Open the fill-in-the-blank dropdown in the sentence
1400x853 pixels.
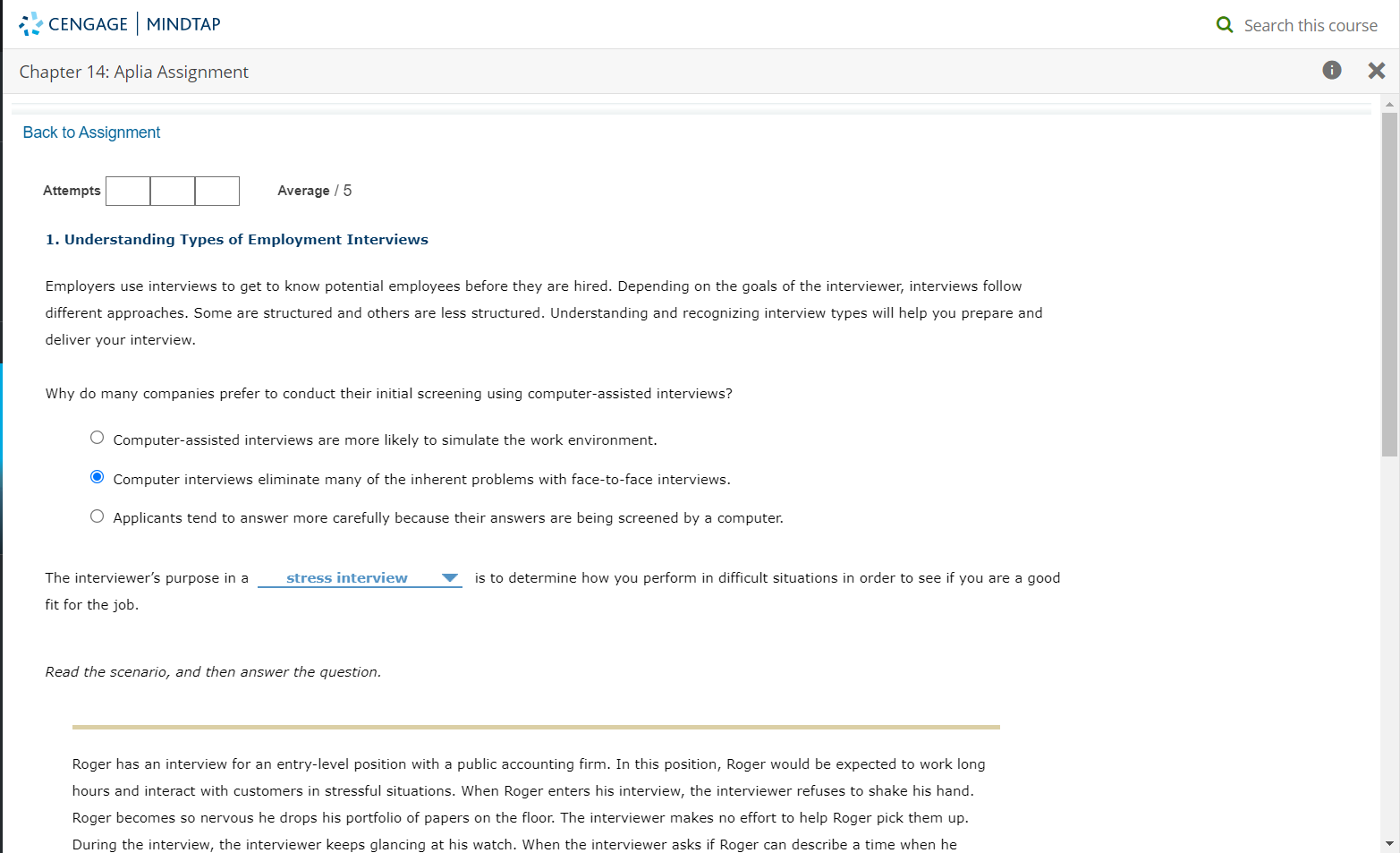(359, 577)
